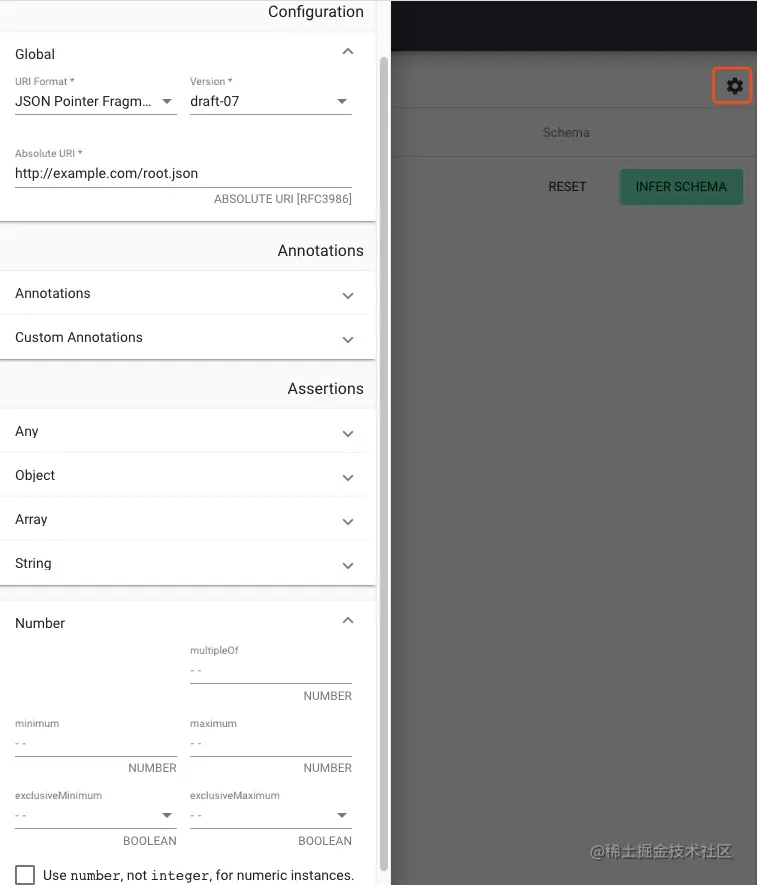Open the URI Format dropdown
757x885 pixels.
point(95,102)
